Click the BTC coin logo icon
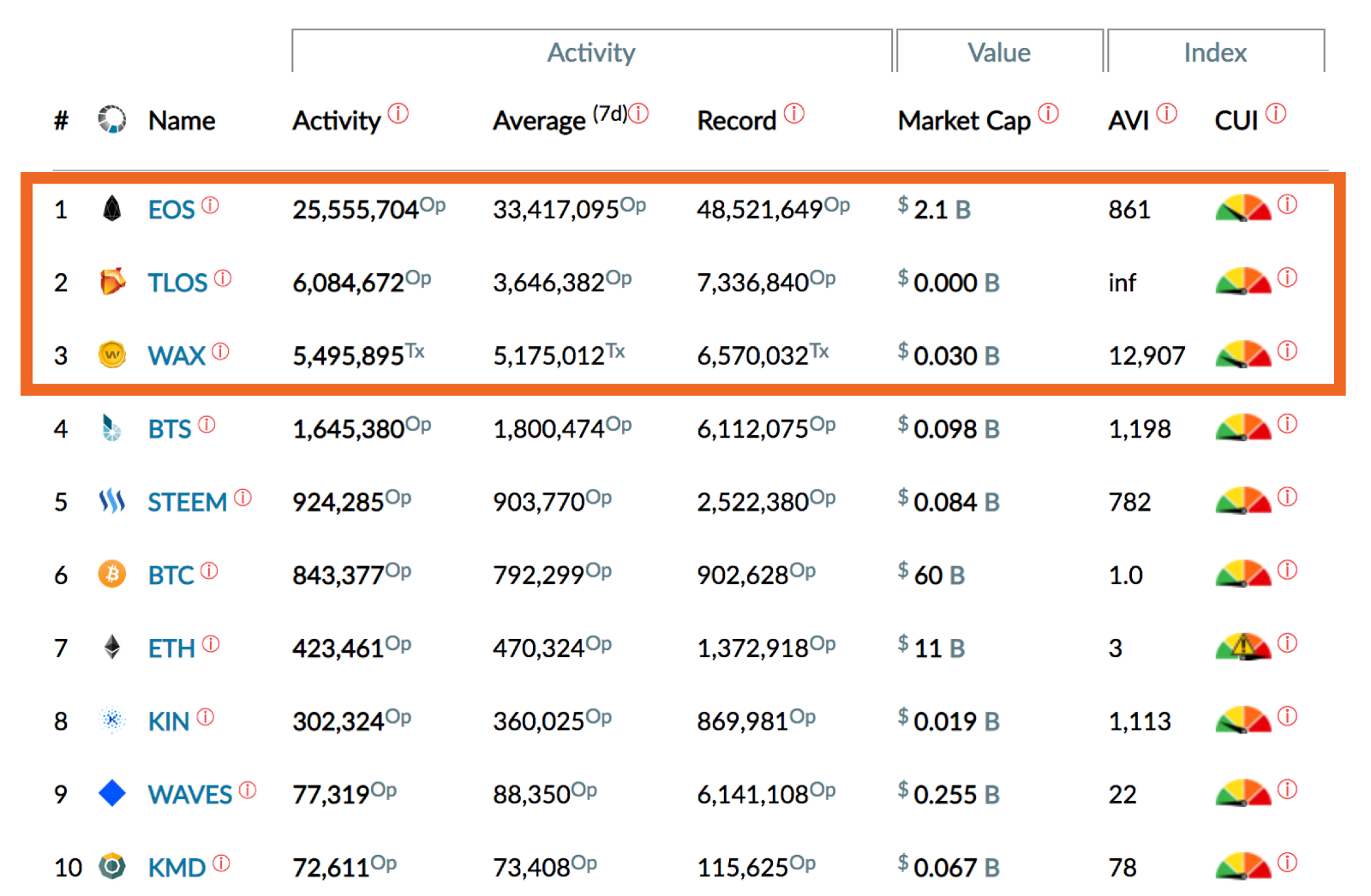The image size is (1371, 896). [x=112, y=573]
